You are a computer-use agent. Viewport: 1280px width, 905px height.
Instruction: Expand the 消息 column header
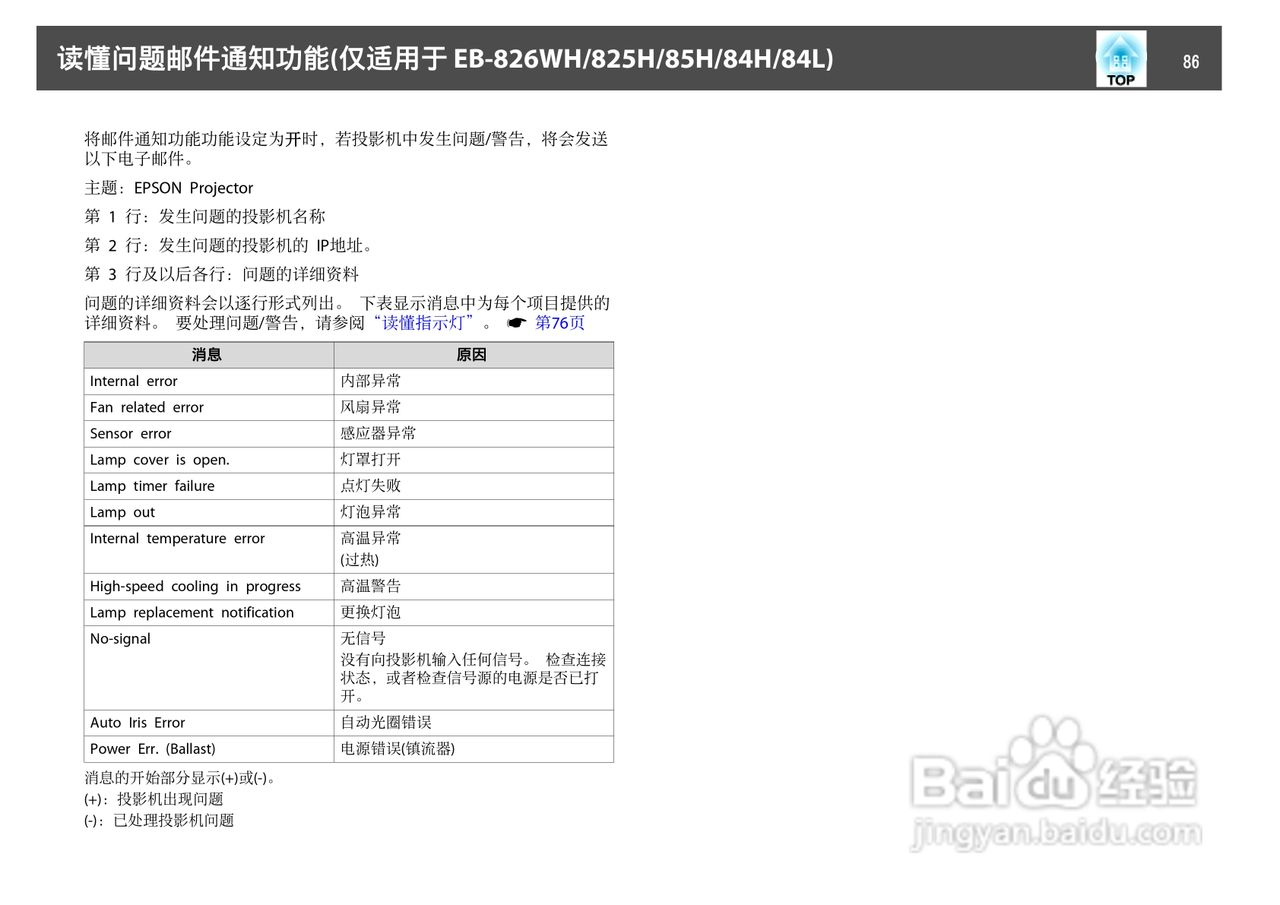click(208, 354)
